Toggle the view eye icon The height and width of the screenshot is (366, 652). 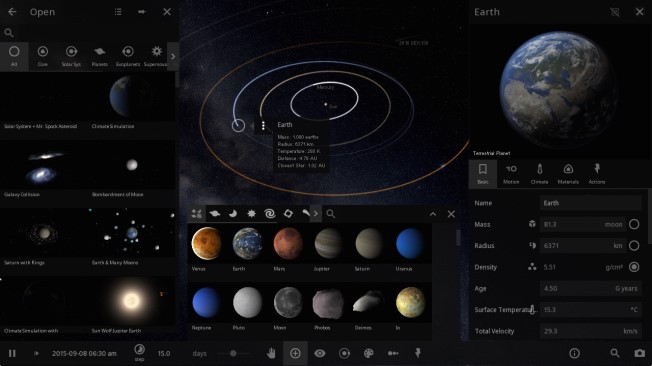[320, 353]
